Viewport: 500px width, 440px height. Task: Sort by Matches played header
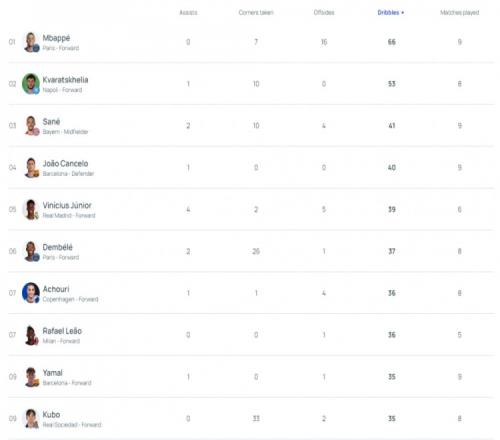click(460, 13)
